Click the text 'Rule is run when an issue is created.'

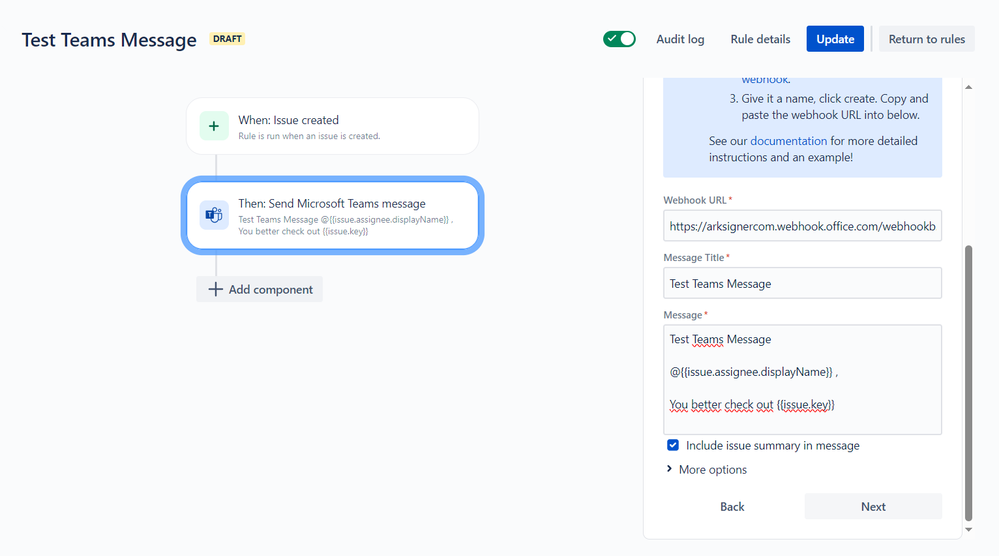point(309,136)
